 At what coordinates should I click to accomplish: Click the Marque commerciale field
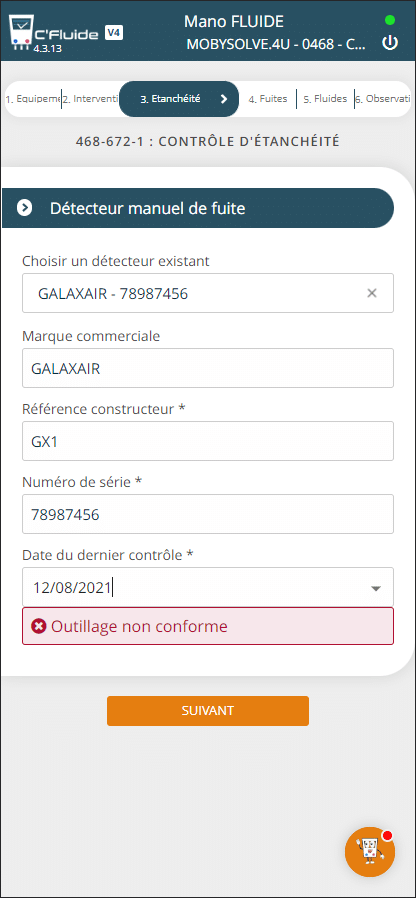click(x=208, y=368)
